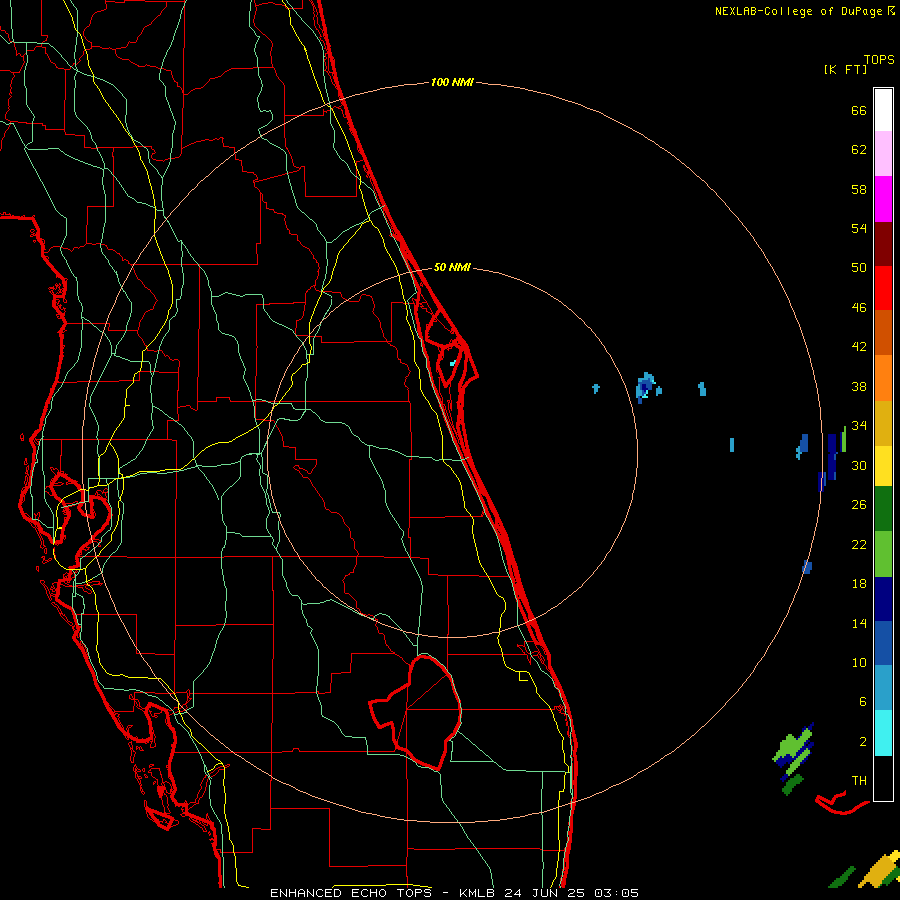Click the gold 34 kft legend swatch

click(883, 423)
